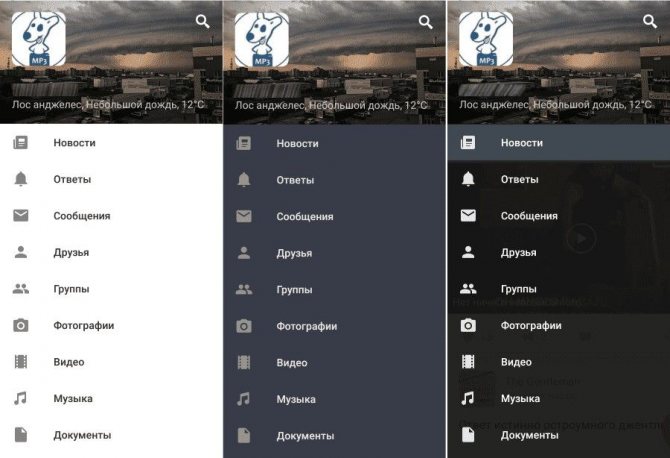Tap the search magnifier in the blue-theme panel

tap(426, 22)
